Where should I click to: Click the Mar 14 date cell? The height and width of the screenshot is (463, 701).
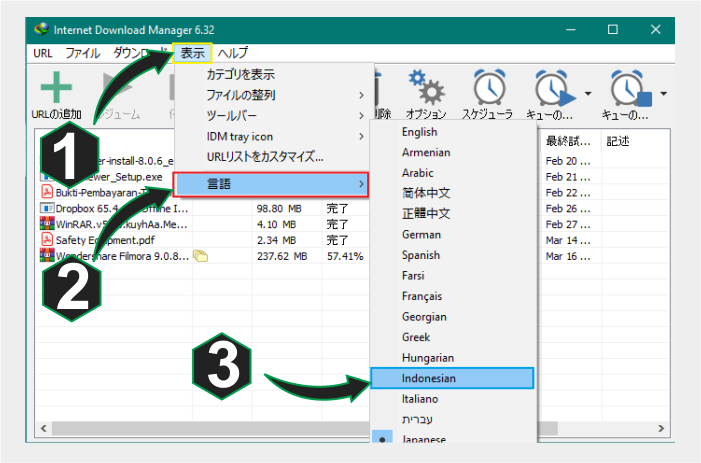point(568,240)
